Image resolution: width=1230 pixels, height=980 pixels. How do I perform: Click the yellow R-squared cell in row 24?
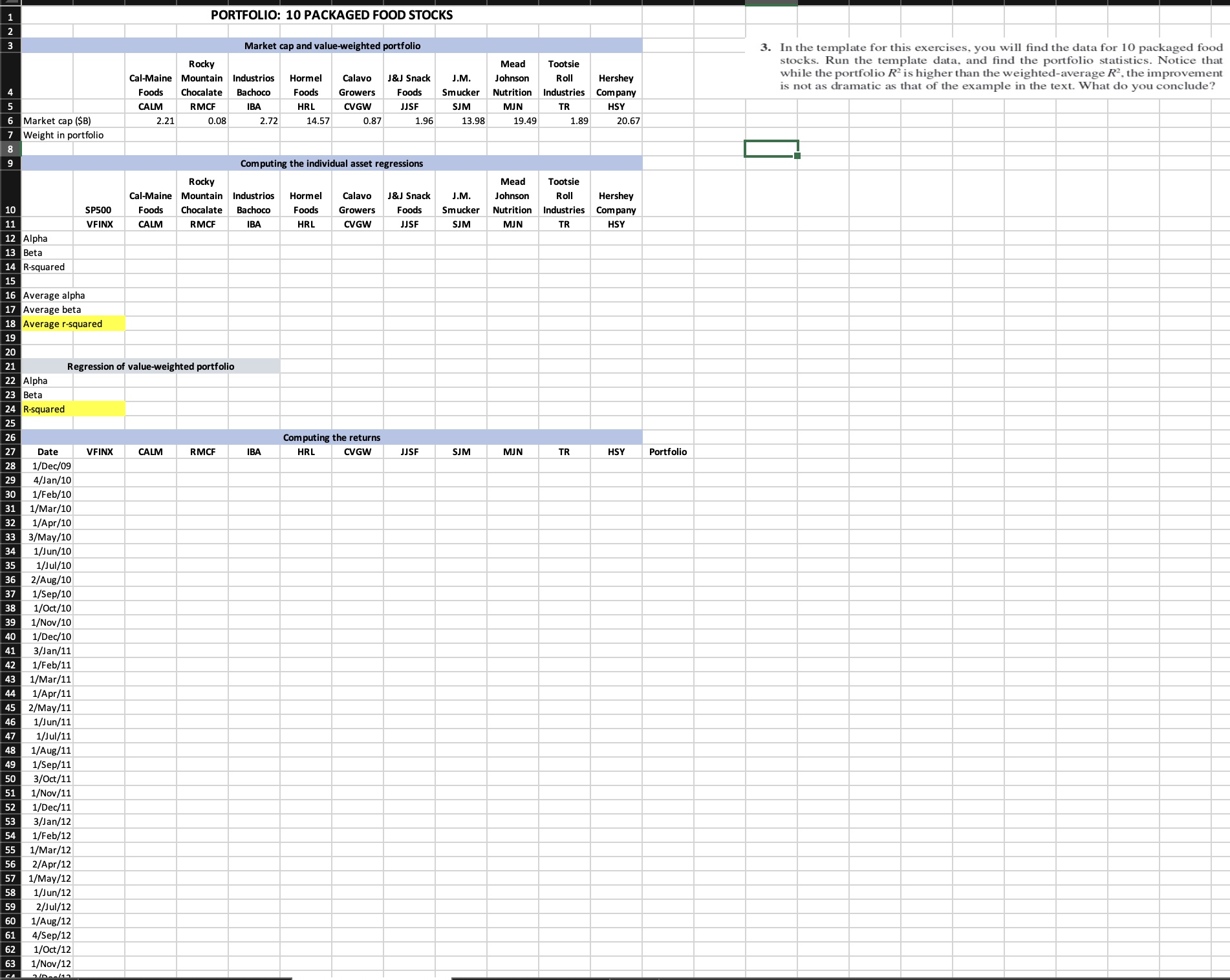pos(73,409)
